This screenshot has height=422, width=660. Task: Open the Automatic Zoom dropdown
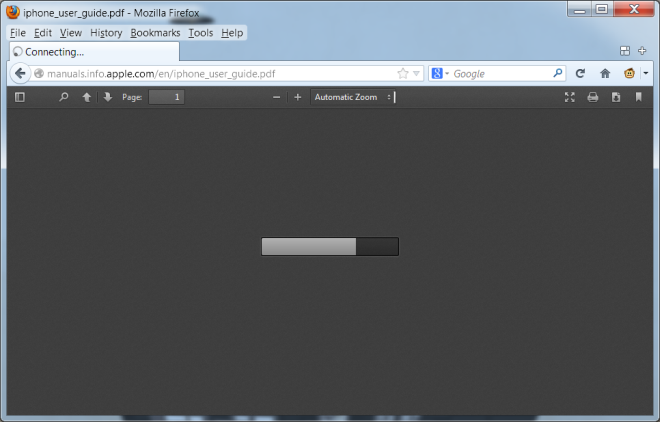click(353, 97)
